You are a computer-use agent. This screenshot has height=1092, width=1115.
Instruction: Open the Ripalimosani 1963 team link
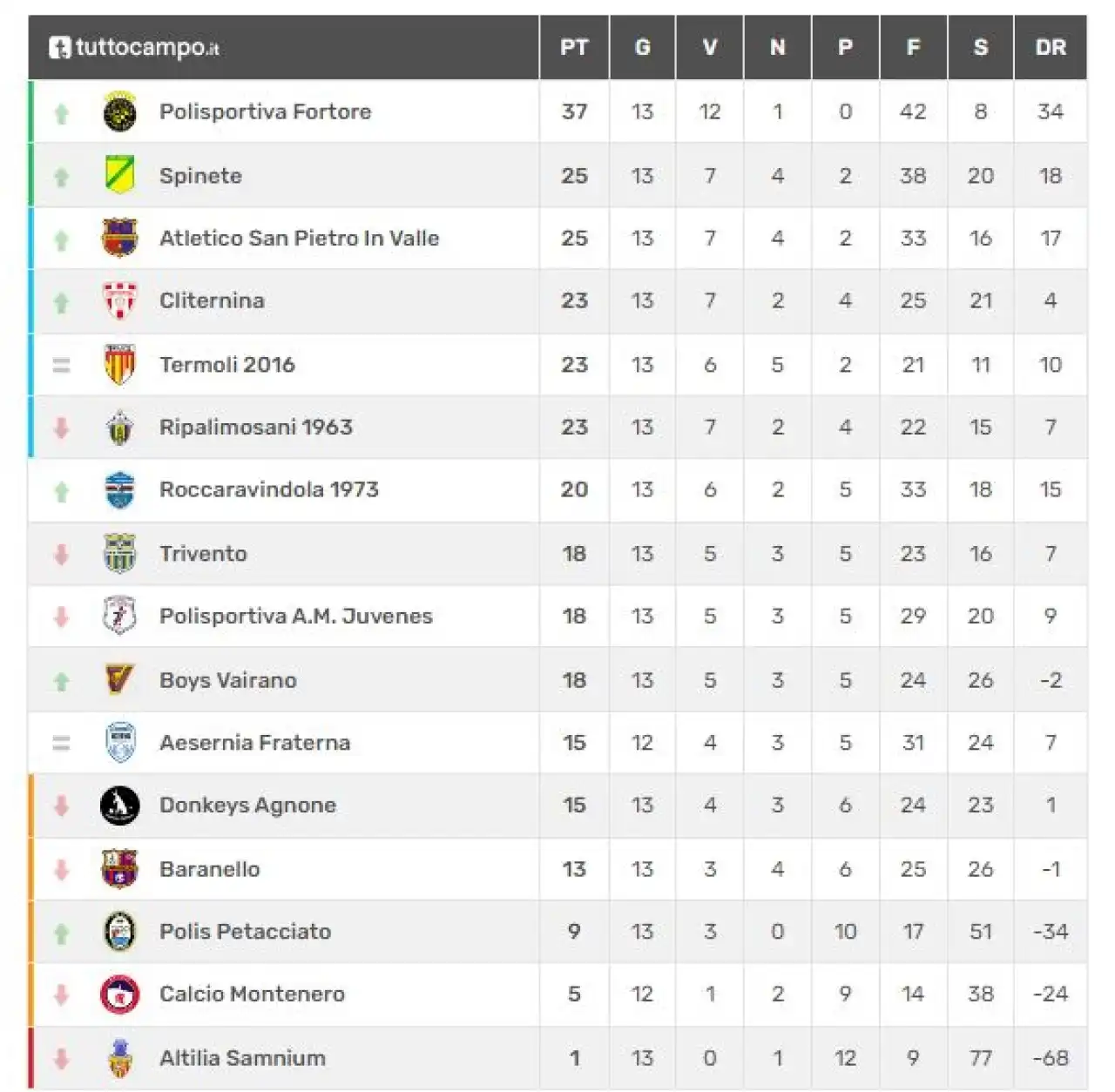tap(256, 427)
